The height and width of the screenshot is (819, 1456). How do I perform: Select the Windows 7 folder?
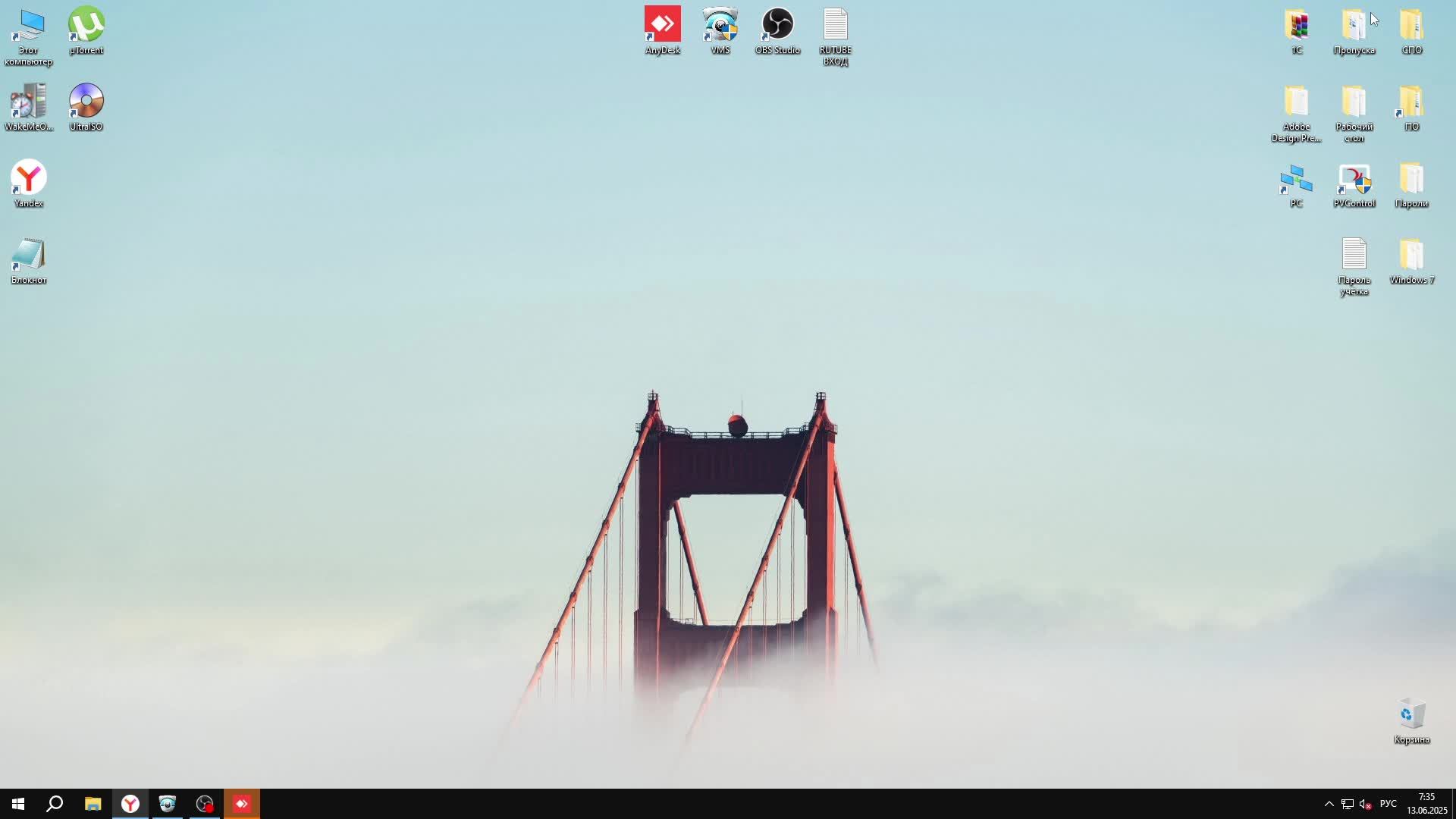coord(1412,261)
